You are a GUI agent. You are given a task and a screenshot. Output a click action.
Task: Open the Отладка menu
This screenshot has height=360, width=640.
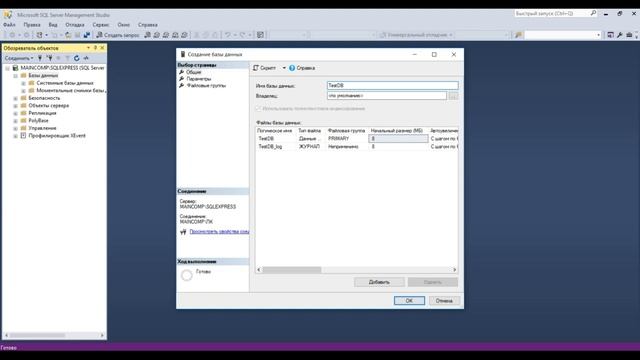click(x=75, y=24)
